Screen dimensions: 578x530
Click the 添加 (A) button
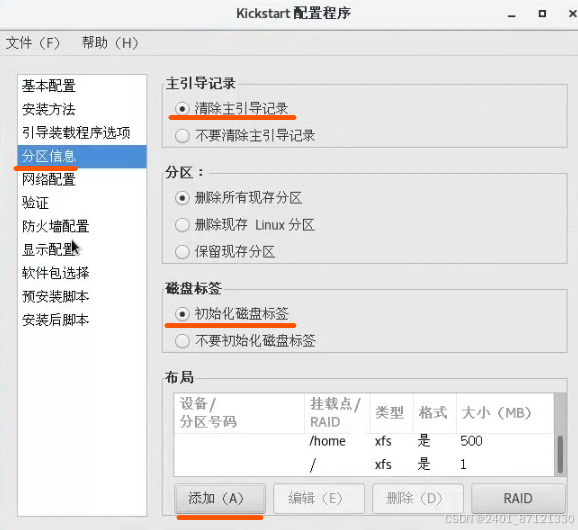pyautogui.click(x=220, y=498)
